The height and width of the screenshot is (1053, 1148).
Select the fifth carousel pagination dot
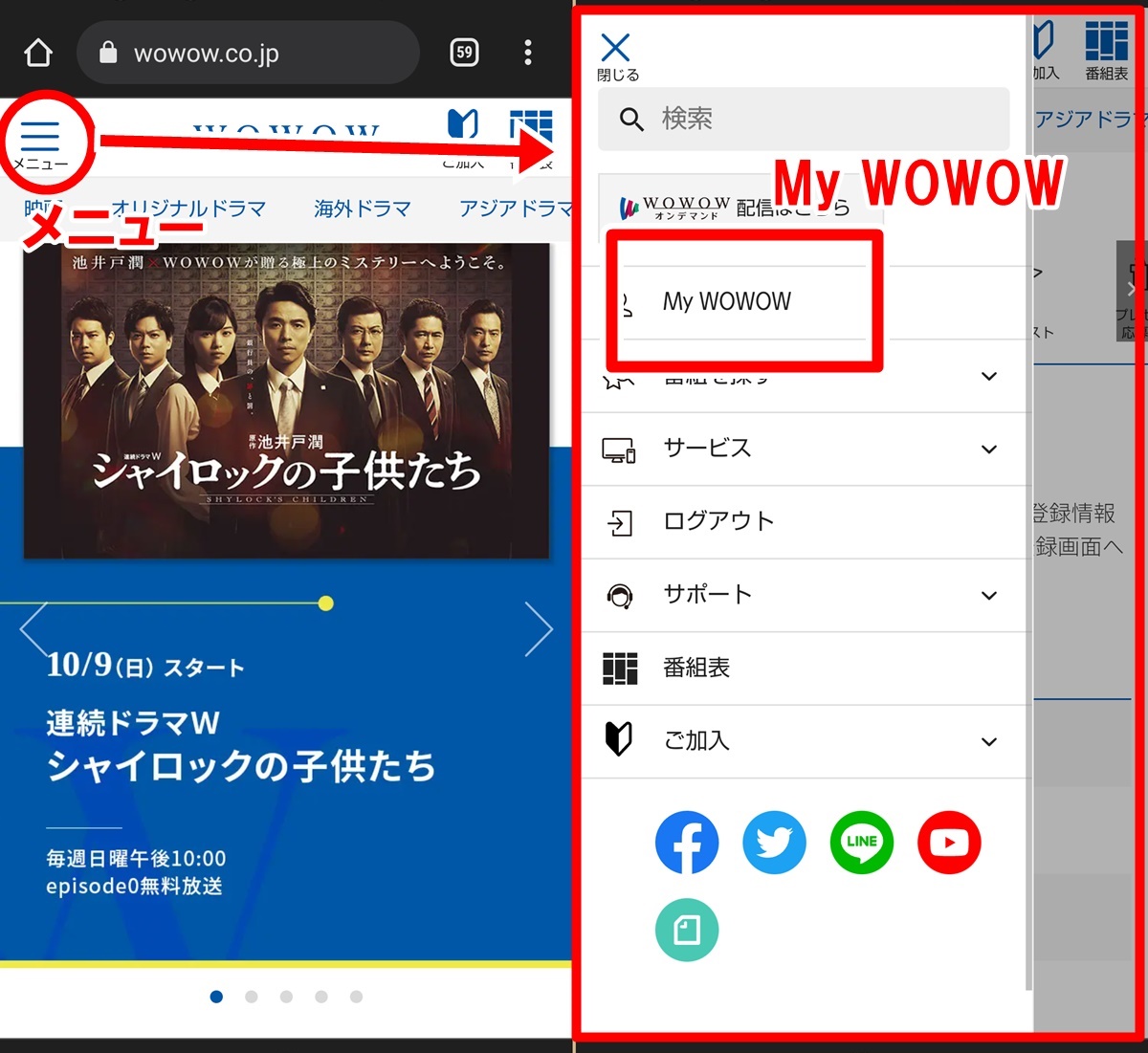(x=356, y=997)
